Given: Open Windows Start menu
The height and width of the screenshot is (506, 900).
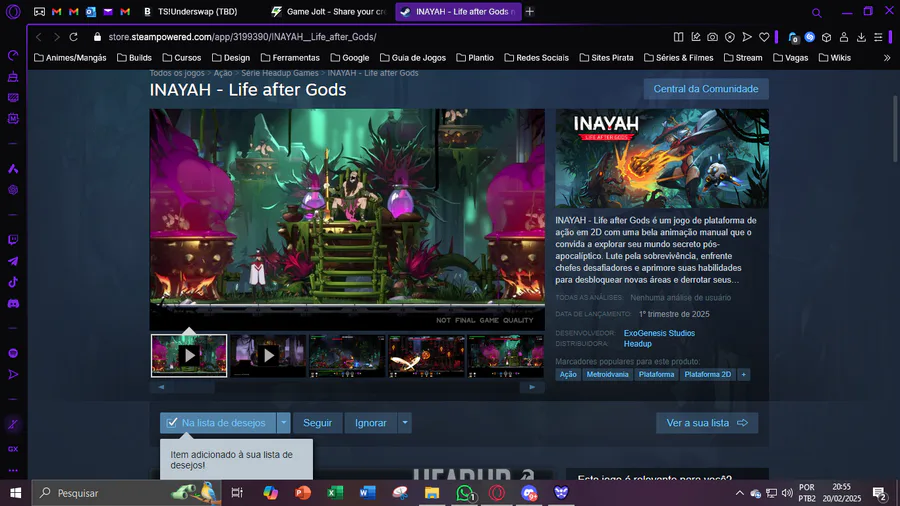Looking at the screenshot, I should pyautogui.click(x=15, y=493).
